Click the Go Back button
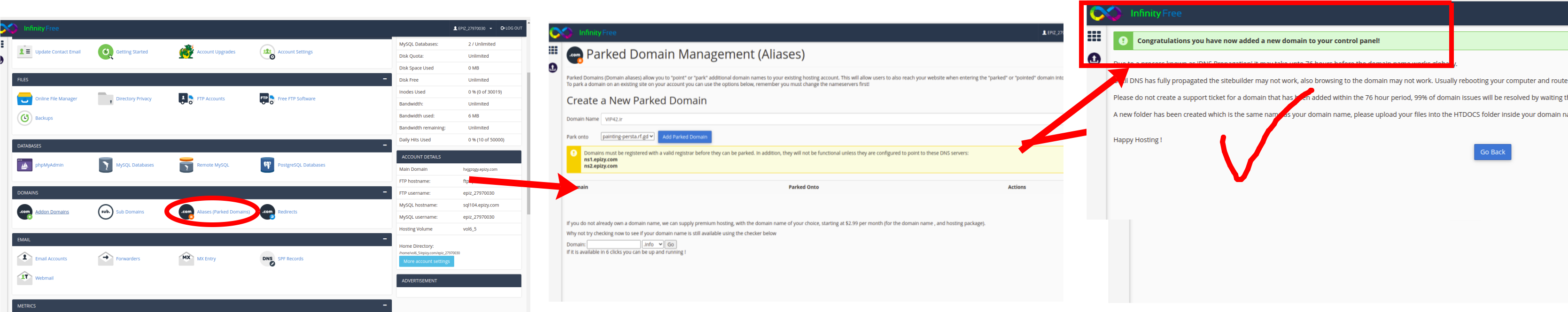 click(1492, 152)
